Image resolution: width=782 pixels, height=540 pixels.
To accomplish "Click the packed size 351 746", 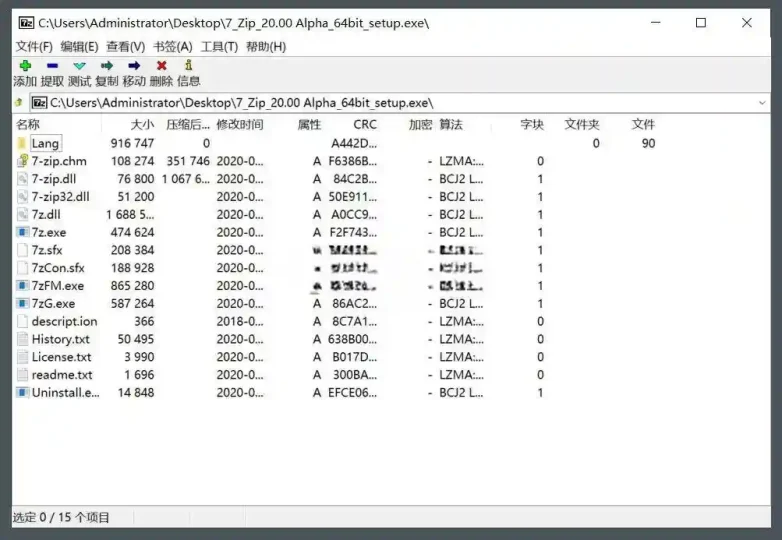I will point(188,161).
